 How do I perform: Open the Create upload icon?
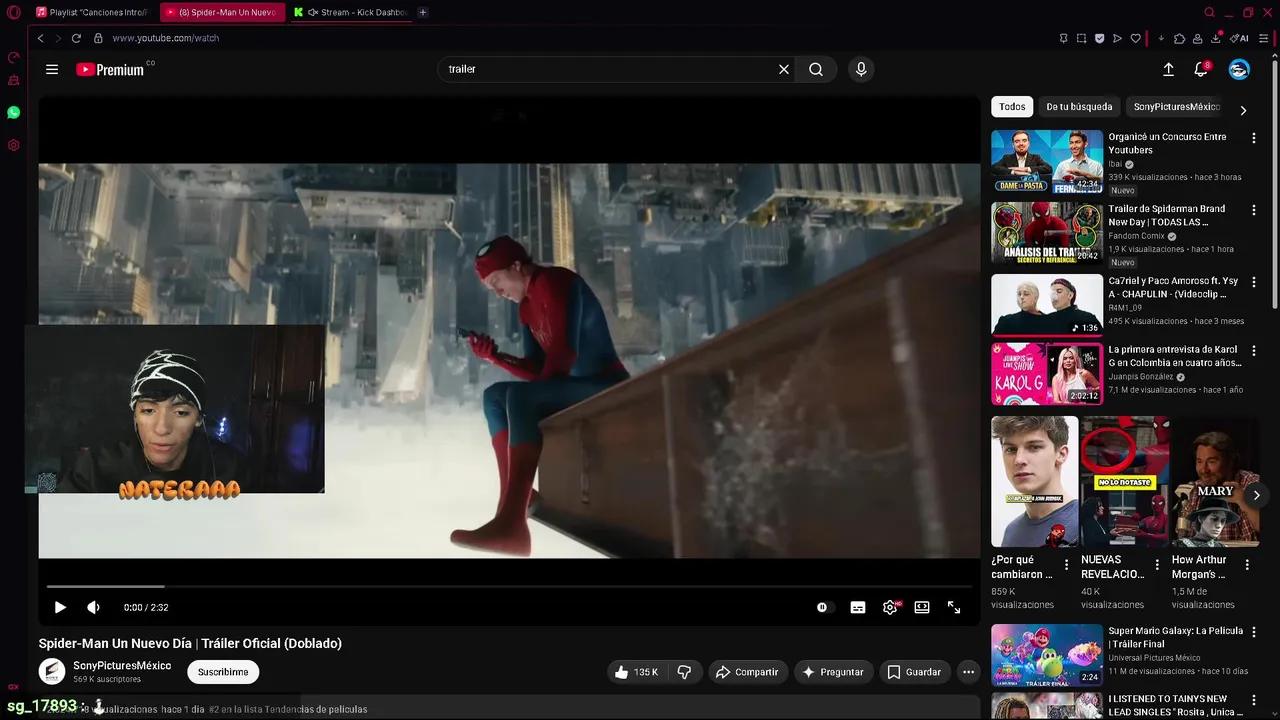coord(1168,69)
